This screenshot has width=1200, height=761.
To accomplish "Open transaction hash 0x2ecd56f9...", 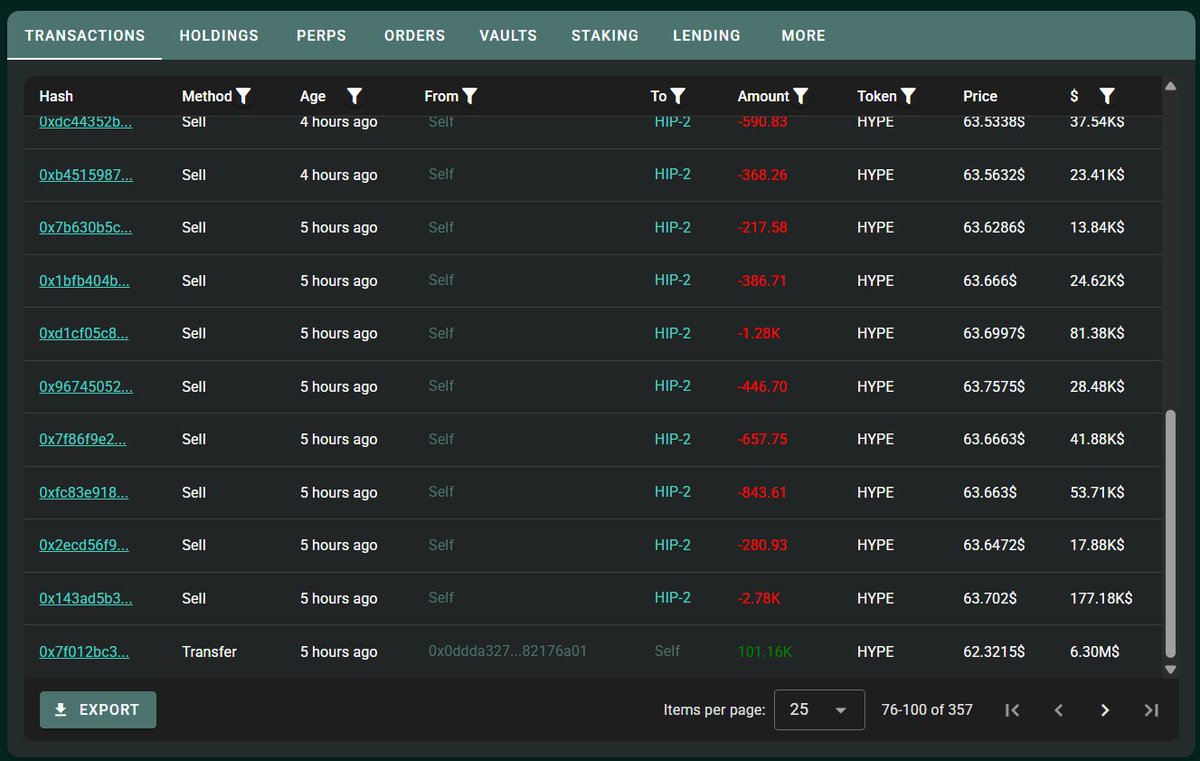I will (x=84, y=545).
